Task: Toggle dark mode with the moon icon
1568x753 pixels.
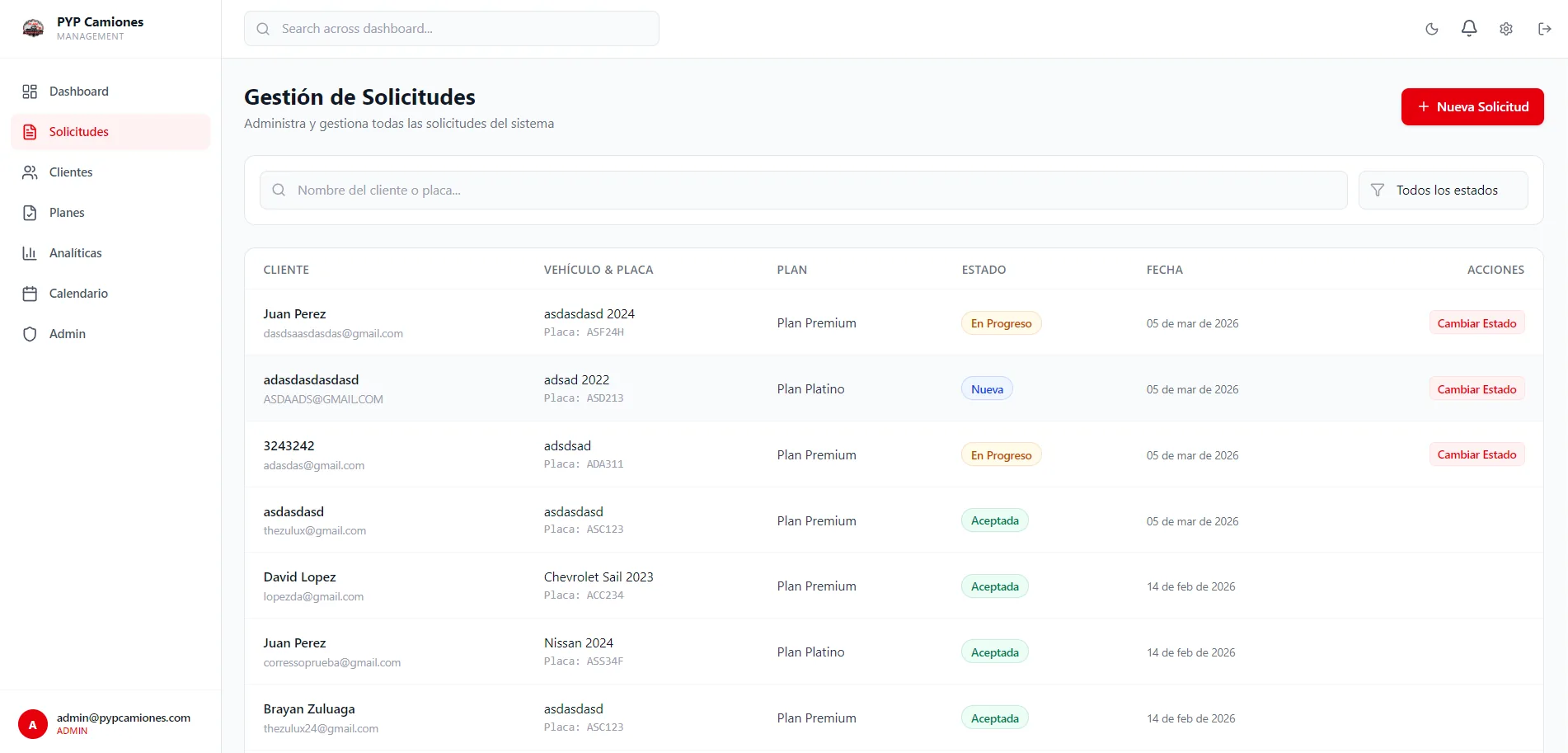Action: point(1431,28)
